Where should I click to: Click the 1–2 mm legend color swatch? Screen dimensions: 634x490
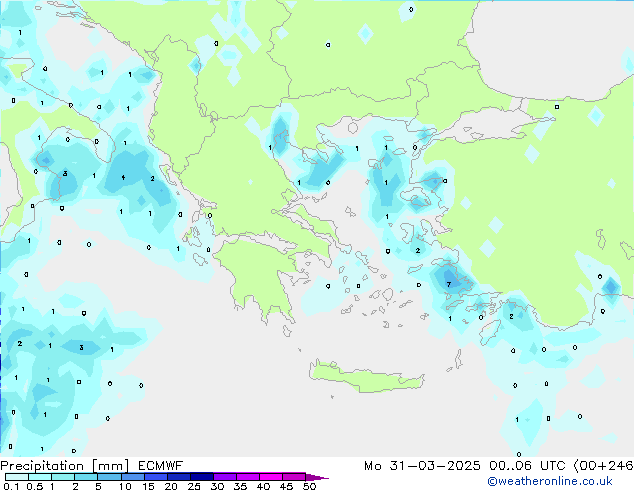pyautogui.click(x=63, y=477)
